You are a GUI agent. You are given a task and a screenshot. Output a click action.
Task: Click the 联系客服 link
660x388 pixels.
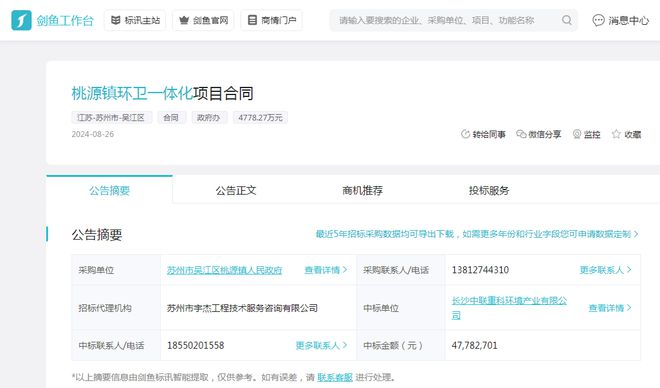pyautogui.click(x=335, y=377)
